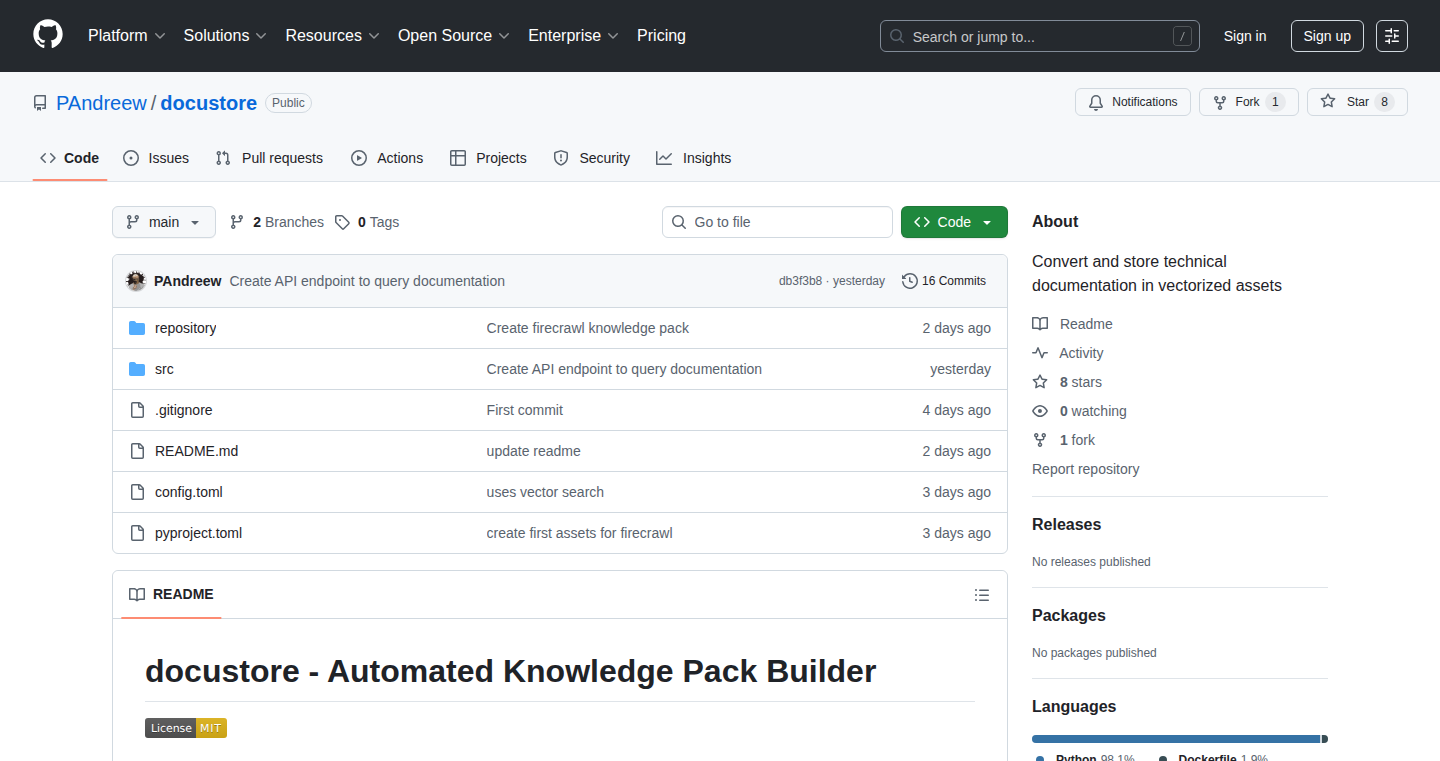Open the accessibility settings icon button
Viewport: 1440px width, 761px height.
click(1392, 36)
